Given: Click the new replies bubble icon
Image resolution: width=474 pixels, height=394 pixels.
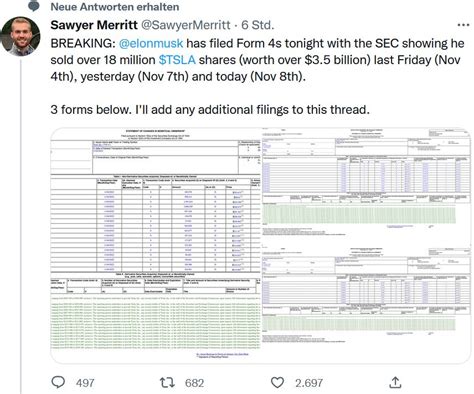Looking at the screenshot, I should coord(34,6).
